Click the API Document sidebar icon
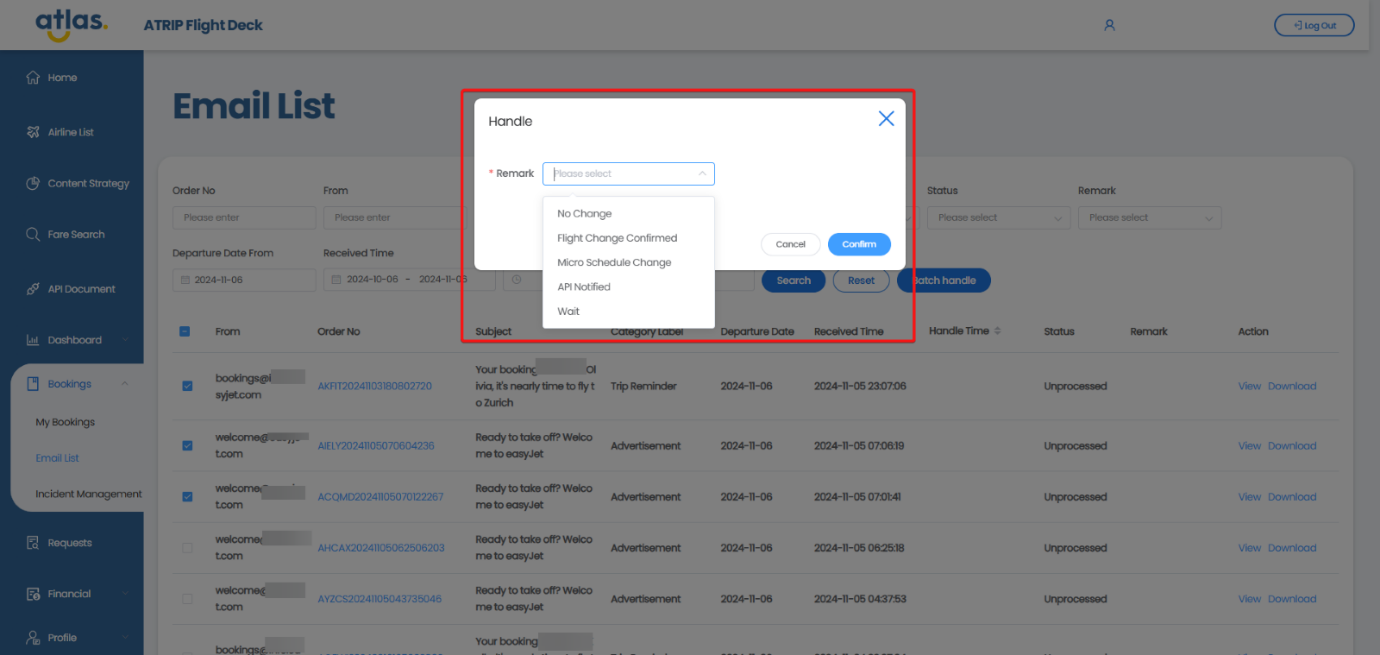The image size is (1380, 655). [x=33, y=289]
